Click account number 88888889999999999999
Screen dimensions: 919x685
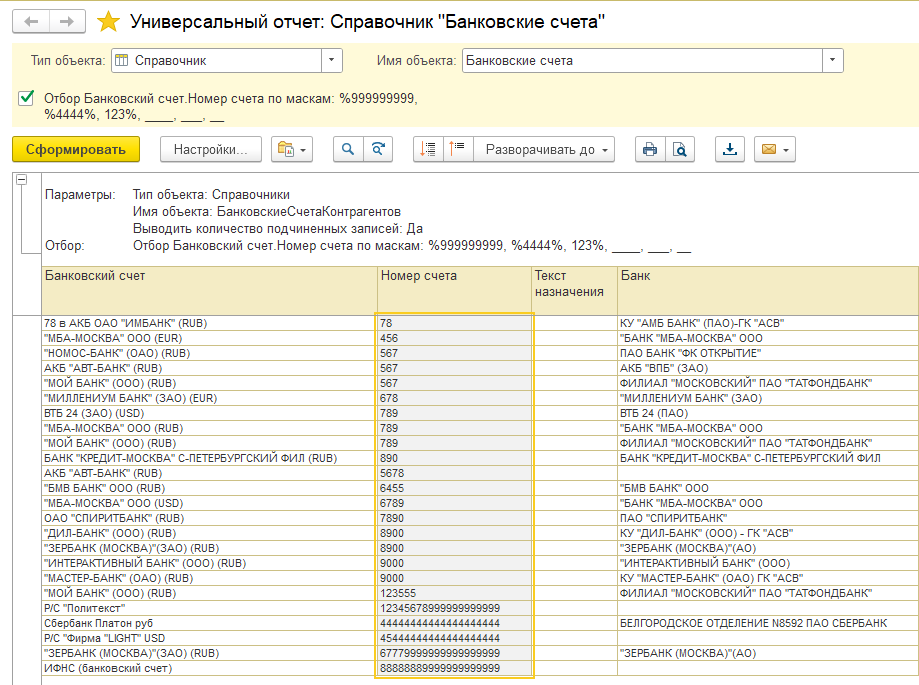pos(454,668)
